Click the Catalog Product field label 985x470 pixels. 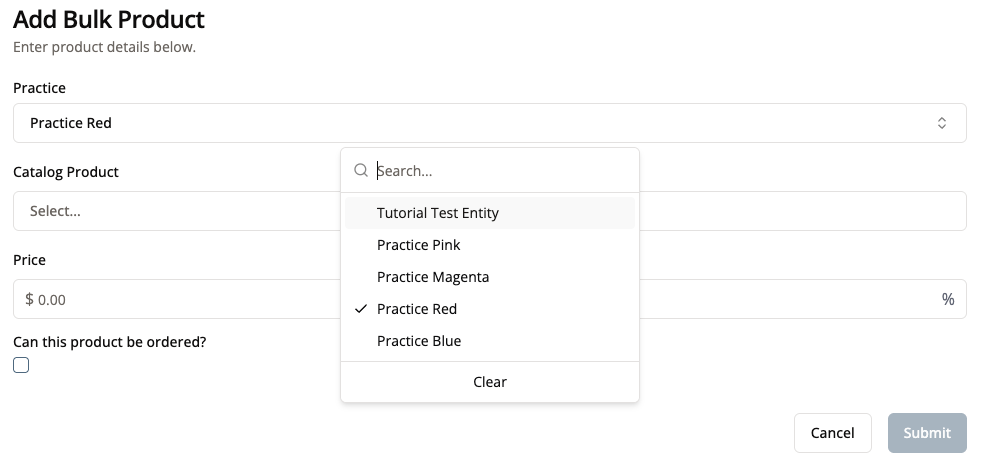click(x=66, y=172)
